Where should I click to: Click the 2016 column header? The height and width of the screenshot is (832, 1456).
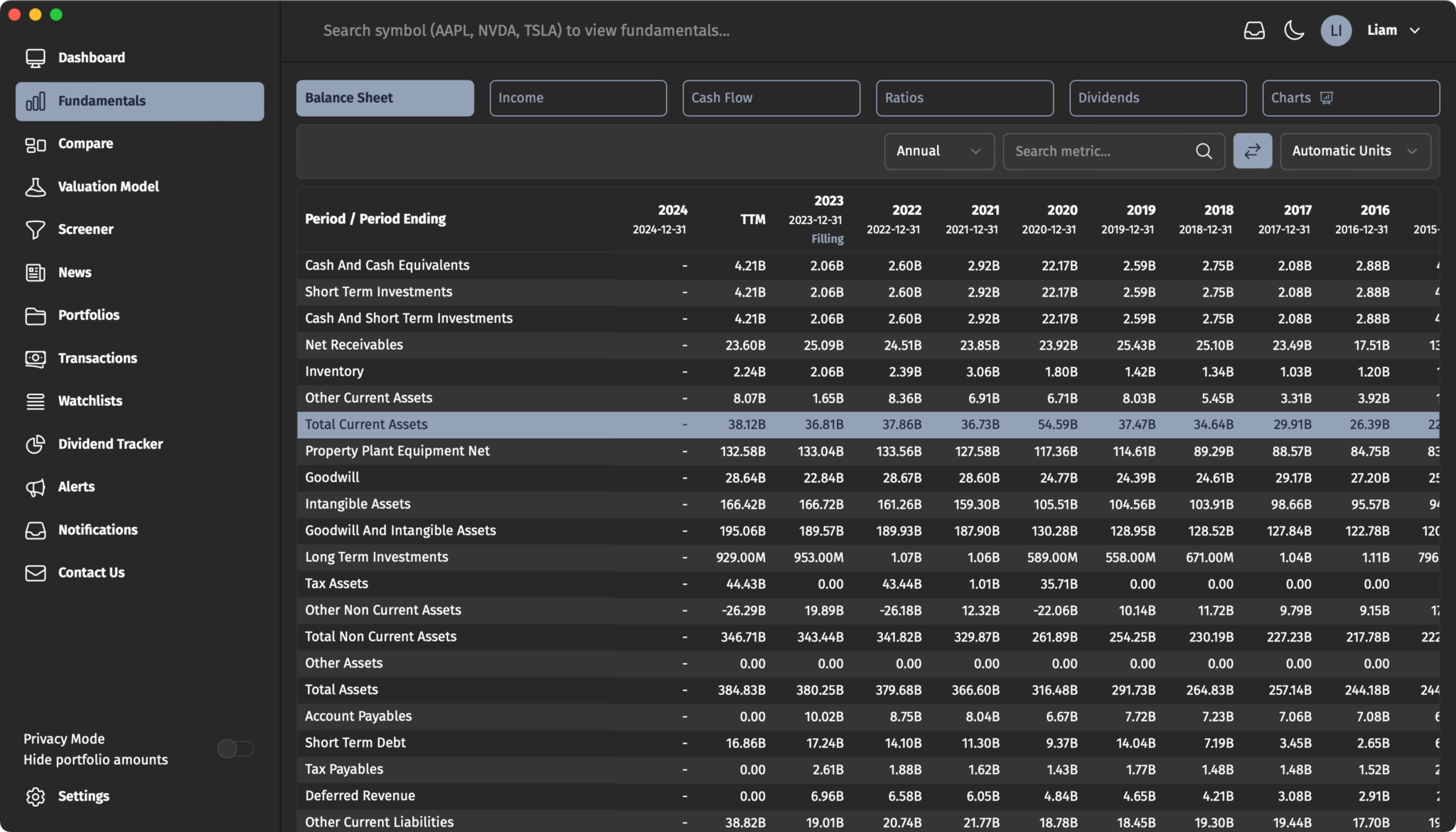(x=1362, y=220)
